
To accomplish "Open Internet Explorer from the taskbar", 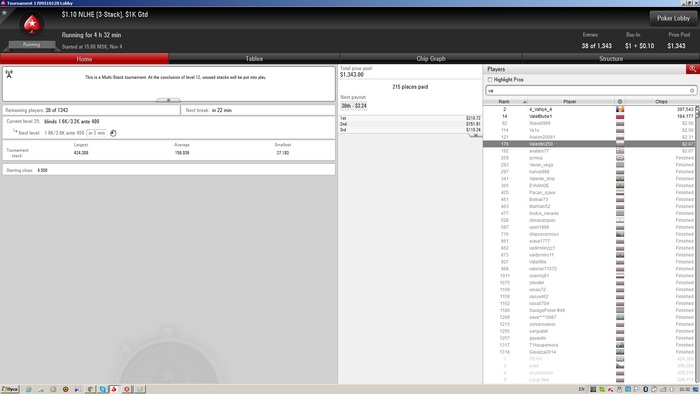I will tap(28, 390).
